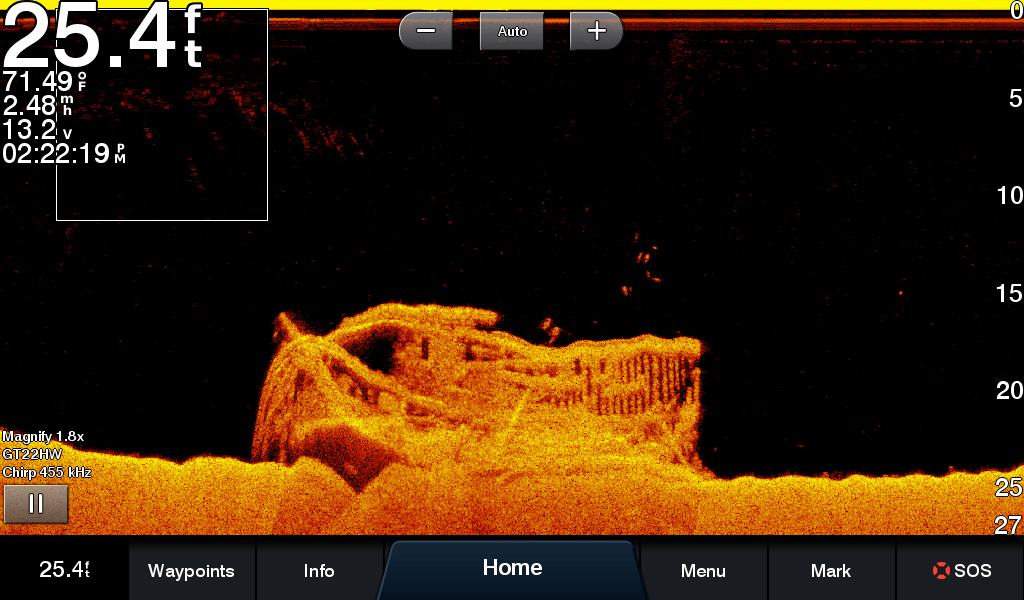Tap the Chirp 455 kHz frequency label
Screen dimensions: 1024x600
[x=47, y=471]
